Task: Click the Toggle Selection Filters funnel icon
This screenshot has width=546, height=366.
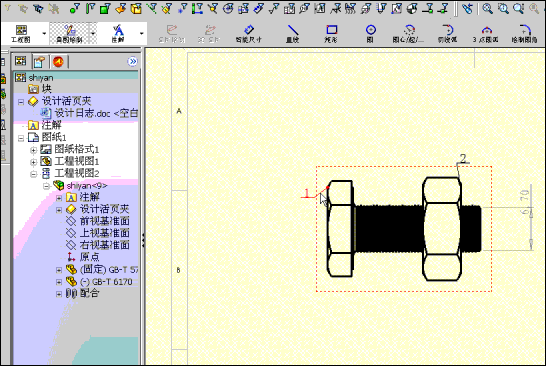Action: 8,8
